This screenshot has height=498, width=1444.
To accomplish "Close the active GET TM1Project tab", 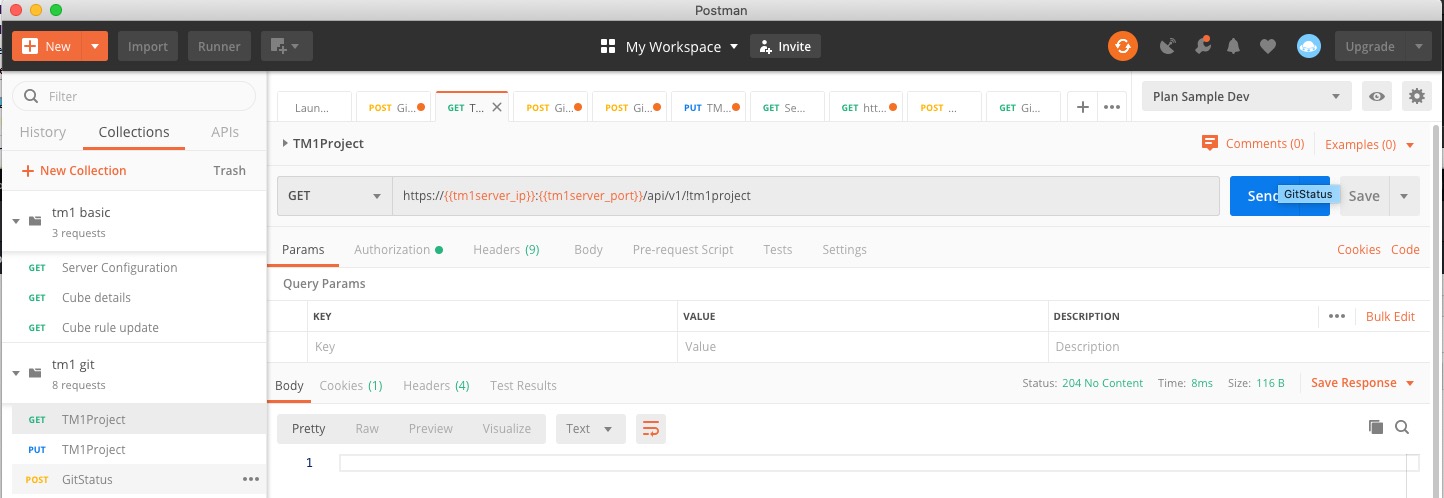I will (497, 107).
